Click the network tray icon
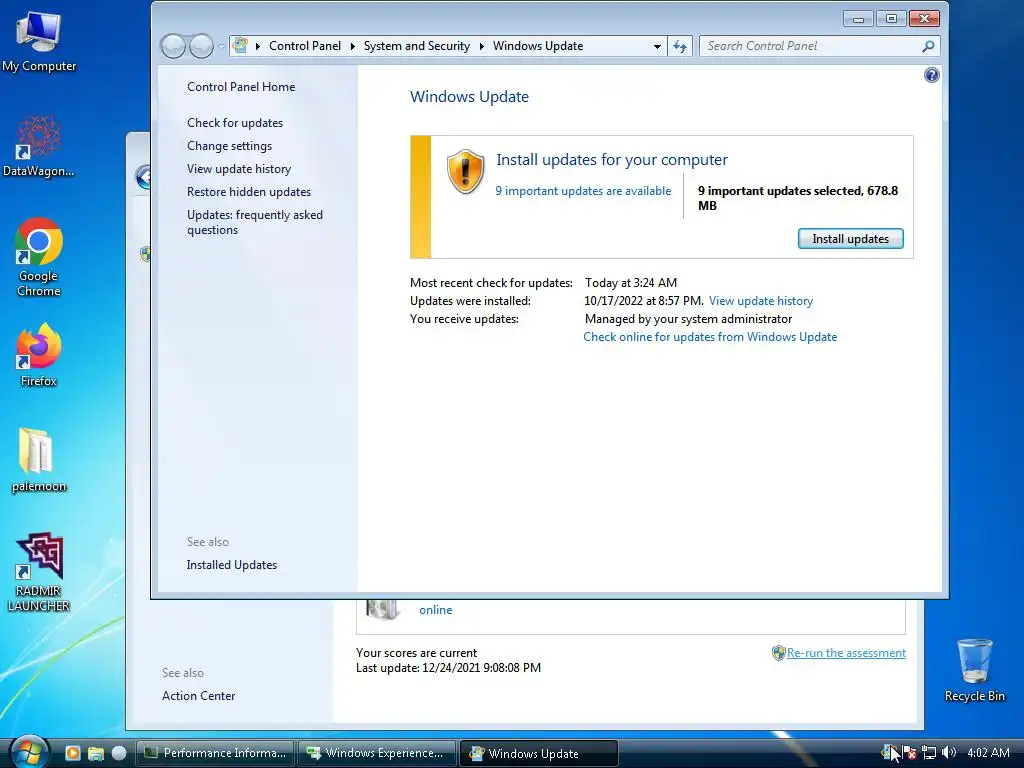The height and width of the screenshot is (768, 1024). pyautogui.click(x=929, y=753)
